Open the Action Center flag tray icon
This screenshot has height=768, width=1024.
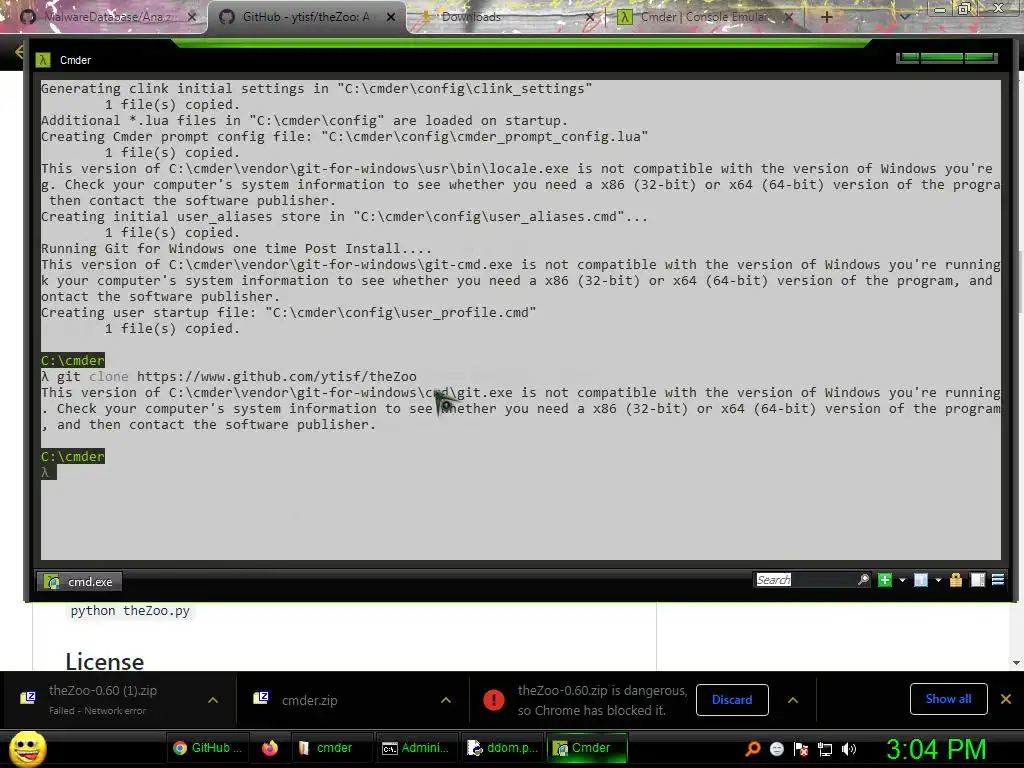(x=801, y=749)
